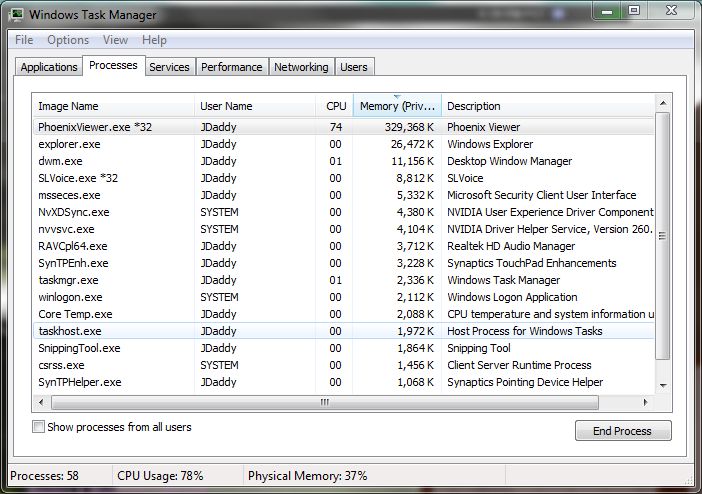Switch to the Applications tab
The height and width of the screenshot is (494, 702).
(x=49, y=67)
